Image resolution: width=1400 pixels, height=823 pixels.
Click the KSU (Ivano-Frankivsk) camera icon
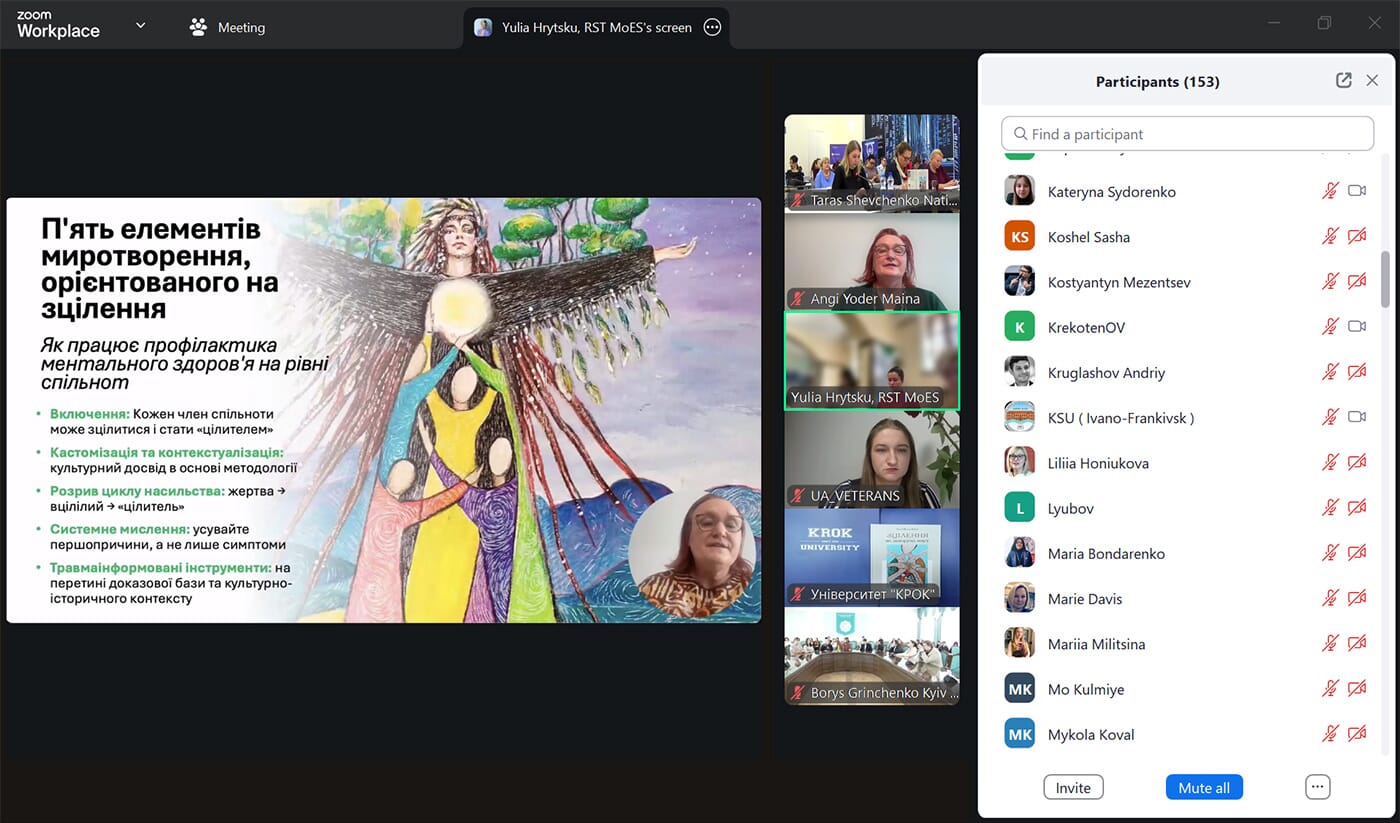tap(1357, 417)
